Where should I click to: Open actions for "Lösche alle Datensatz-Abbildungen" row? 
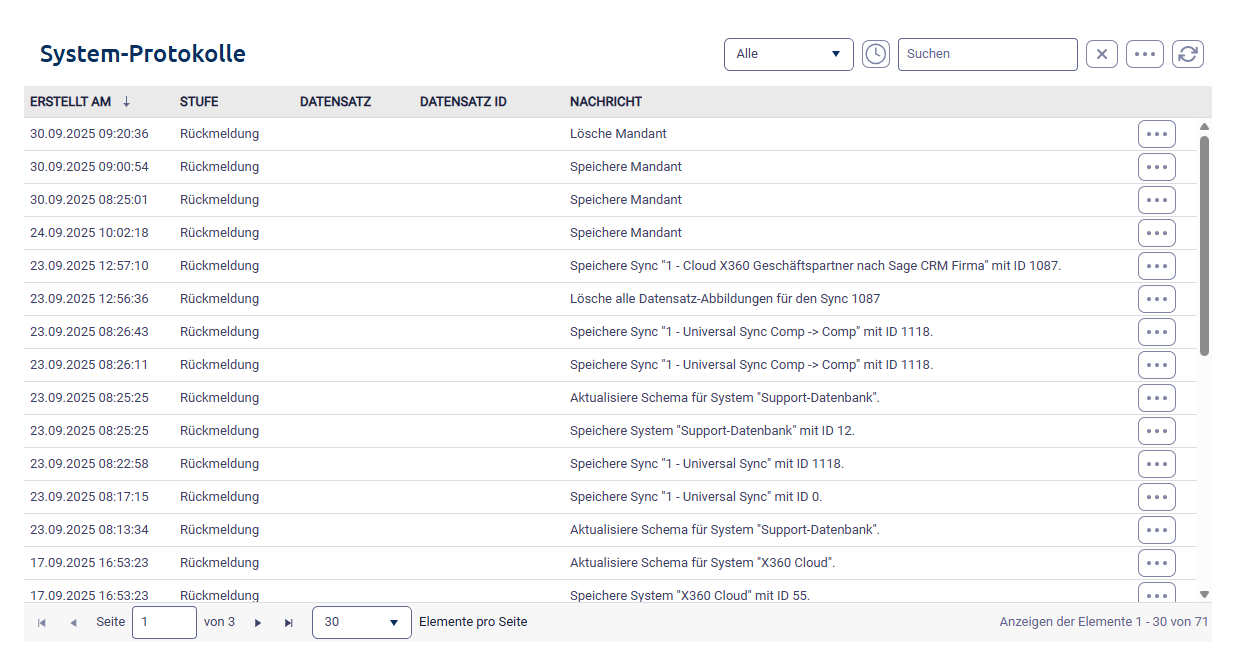[1156, 299]
